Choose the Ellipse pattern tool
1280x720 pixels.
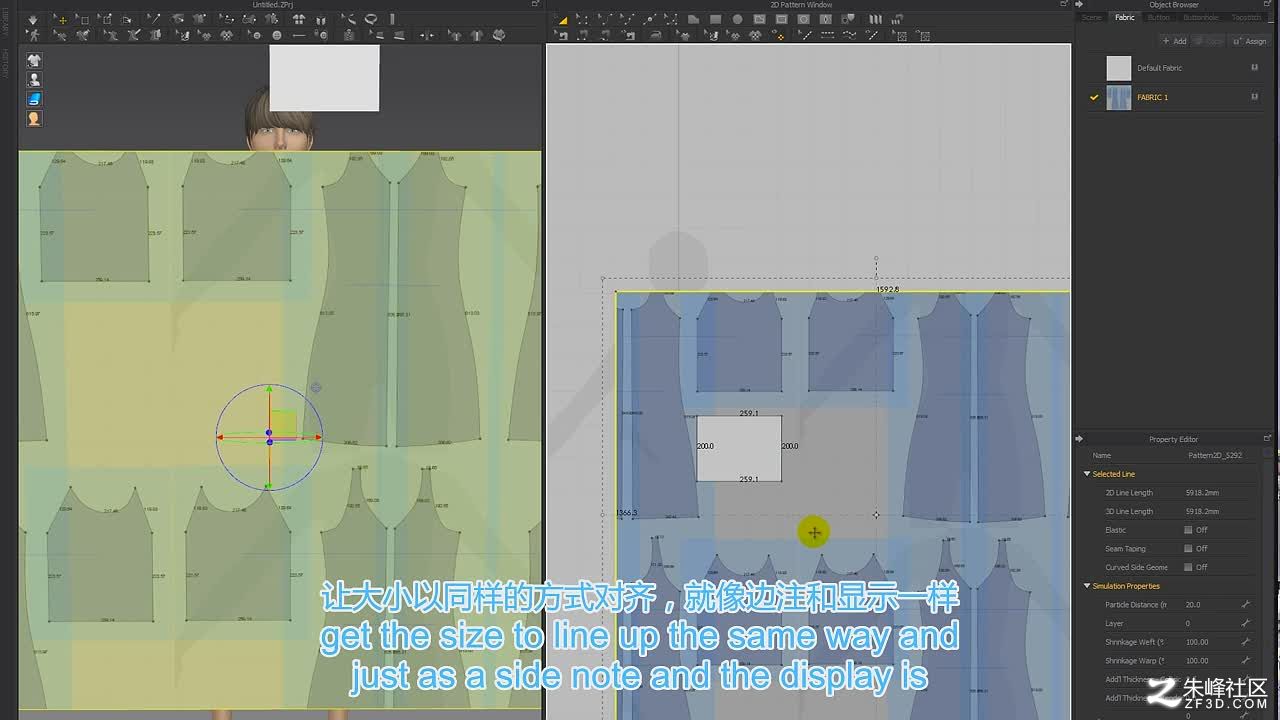[x=738, y=19]
